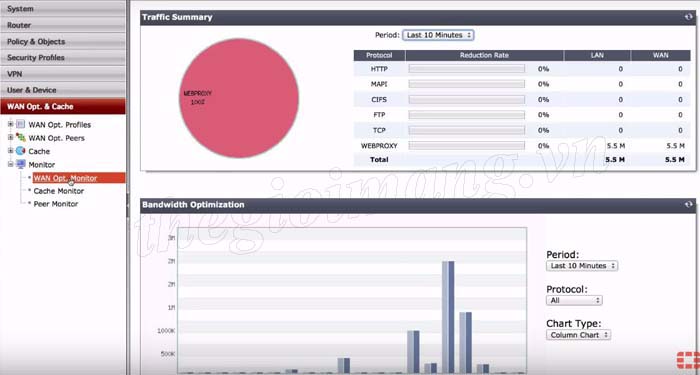Click the MAPI reduction rate bar
Screen dimensions: 700x375
pyautogui.click(x=467, y=84)
